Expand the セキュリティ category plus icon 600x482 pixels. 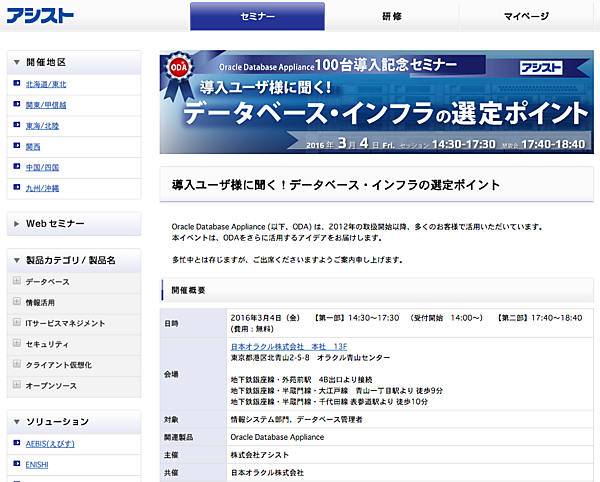[x=16, y=343]
